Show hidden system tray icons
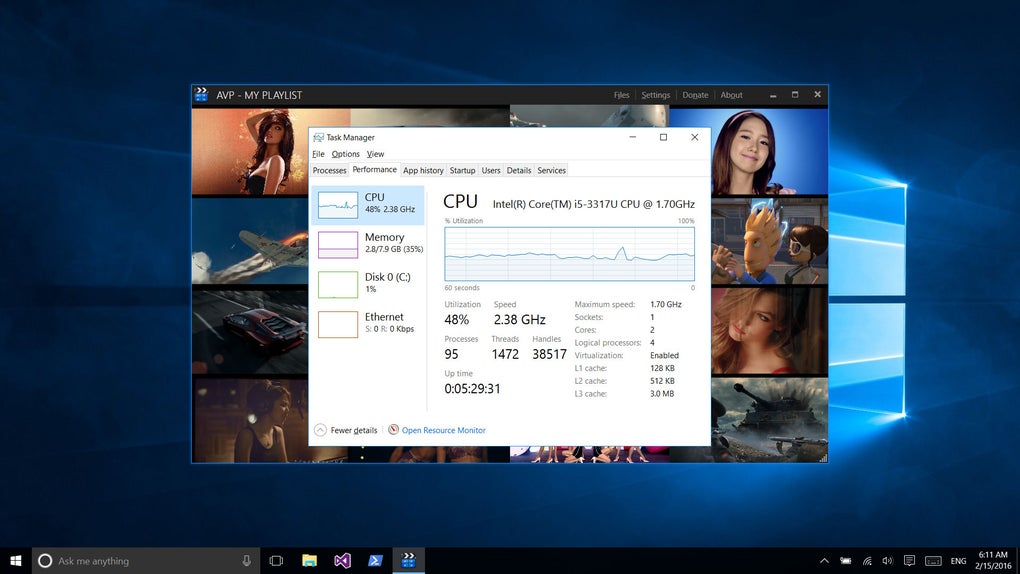1020x574 pixels. 824,560
